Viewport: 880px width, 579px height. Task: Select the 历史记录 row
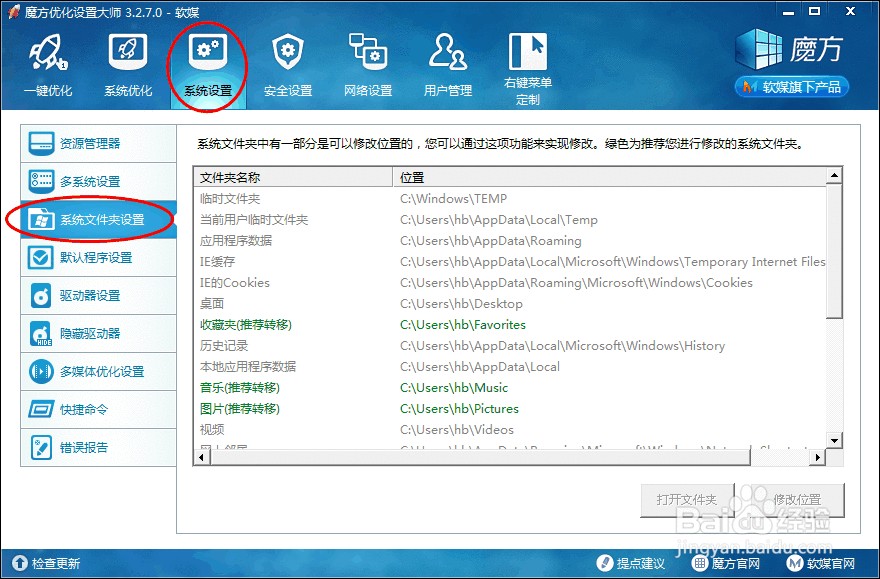click(x=510, y=346)
